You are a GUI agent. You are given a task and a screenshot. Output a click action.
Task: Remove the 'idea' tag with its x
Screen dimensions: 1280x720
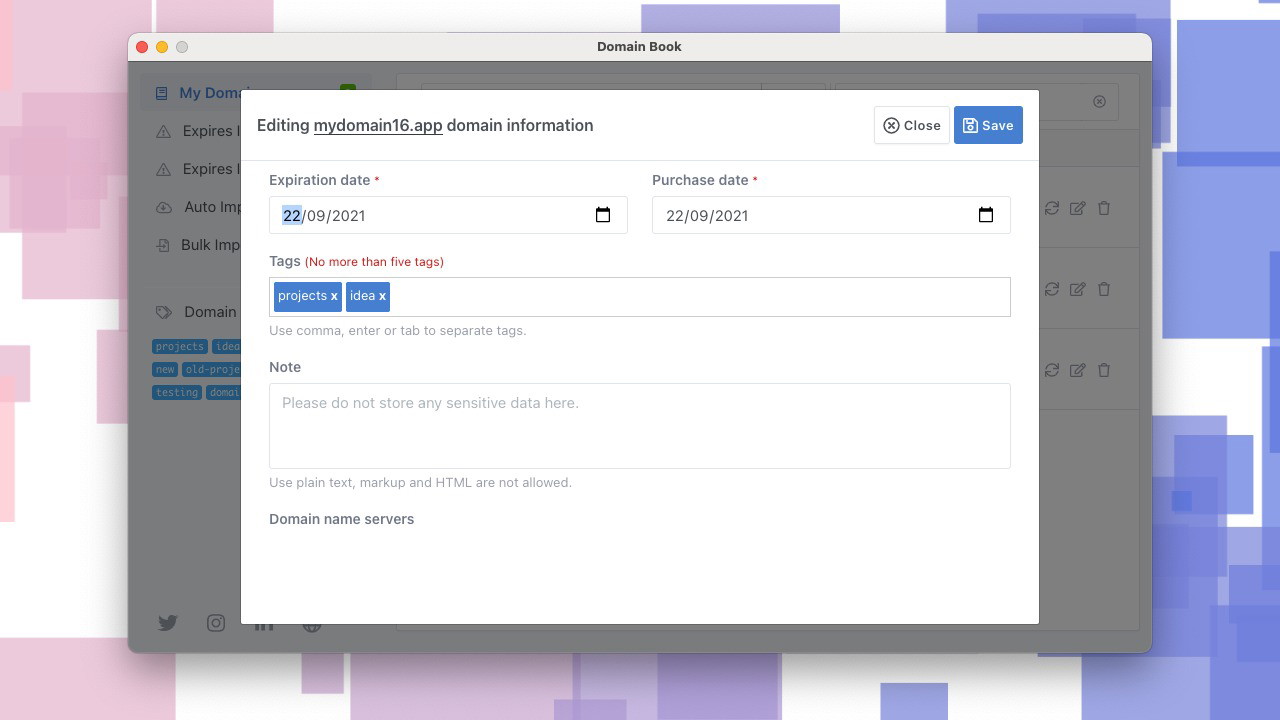[x=382, y=296]
